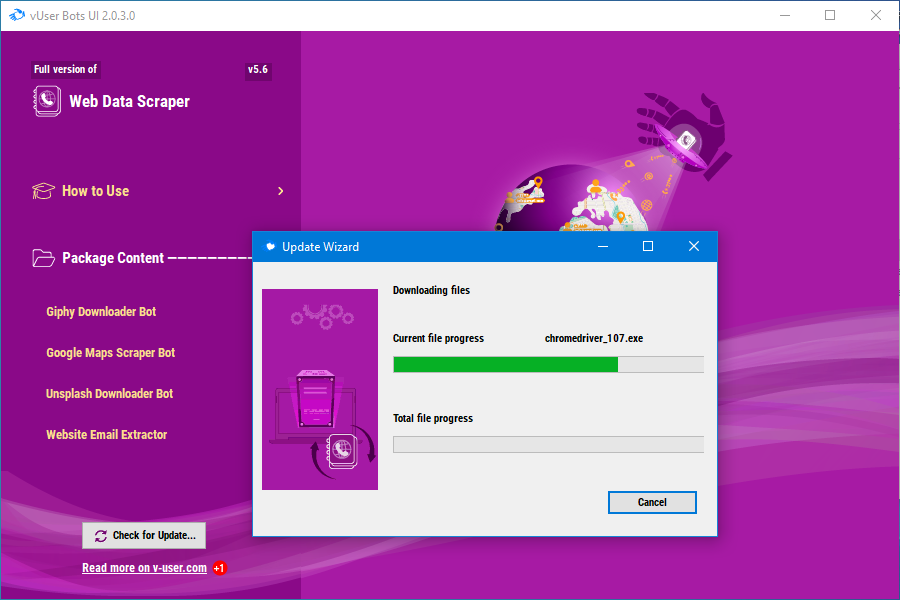Click the vUser Bots UI app logo icon
900x600 pixels.
click(x=17, y=15)
